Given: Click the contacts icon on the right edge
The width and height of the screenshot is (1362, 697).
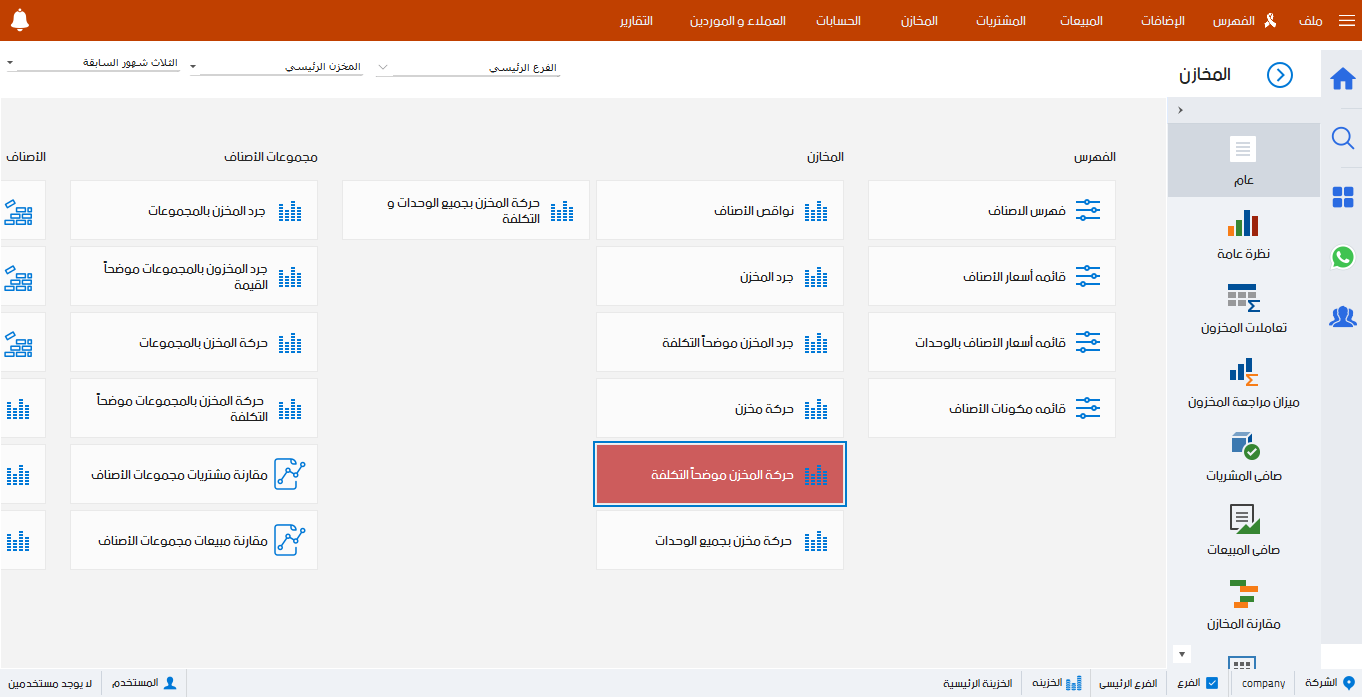Looking at the screenshot, I should (x=1343, y=317).
